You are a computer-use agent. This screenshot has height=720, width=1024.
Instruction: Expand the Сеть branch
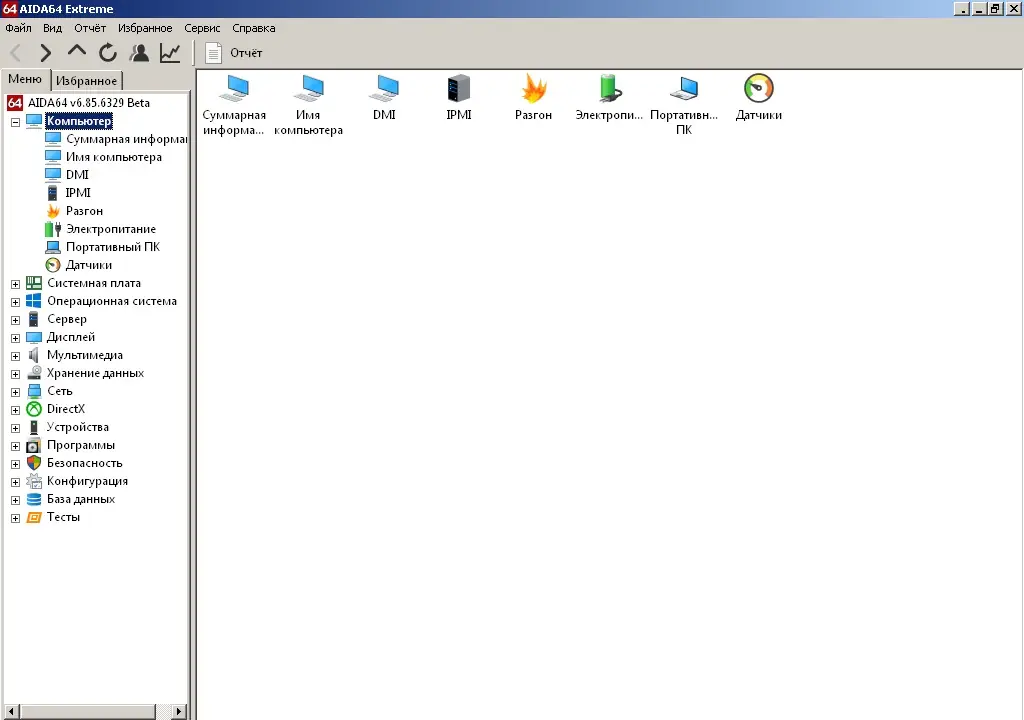pos(15,392)
